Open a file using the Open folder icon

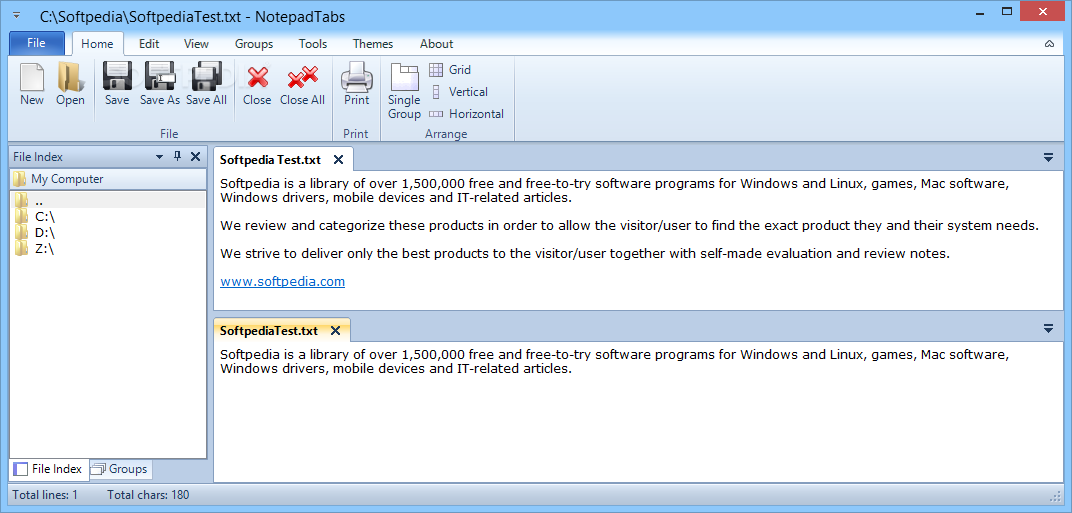pyautogui.click(x=70, y=84)
